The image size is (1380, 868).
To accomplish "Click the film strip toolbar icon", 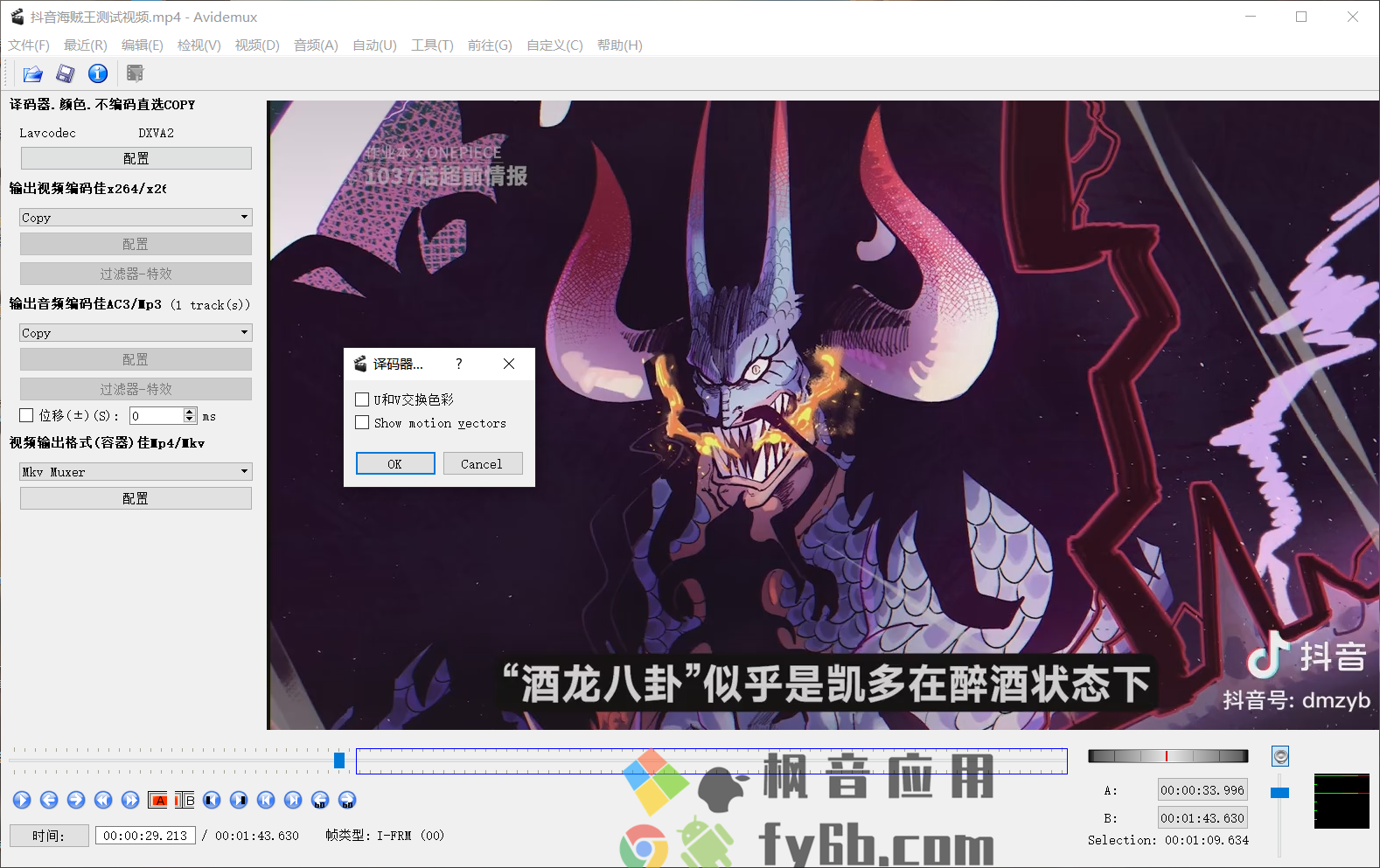I will [x=135, y=74].
